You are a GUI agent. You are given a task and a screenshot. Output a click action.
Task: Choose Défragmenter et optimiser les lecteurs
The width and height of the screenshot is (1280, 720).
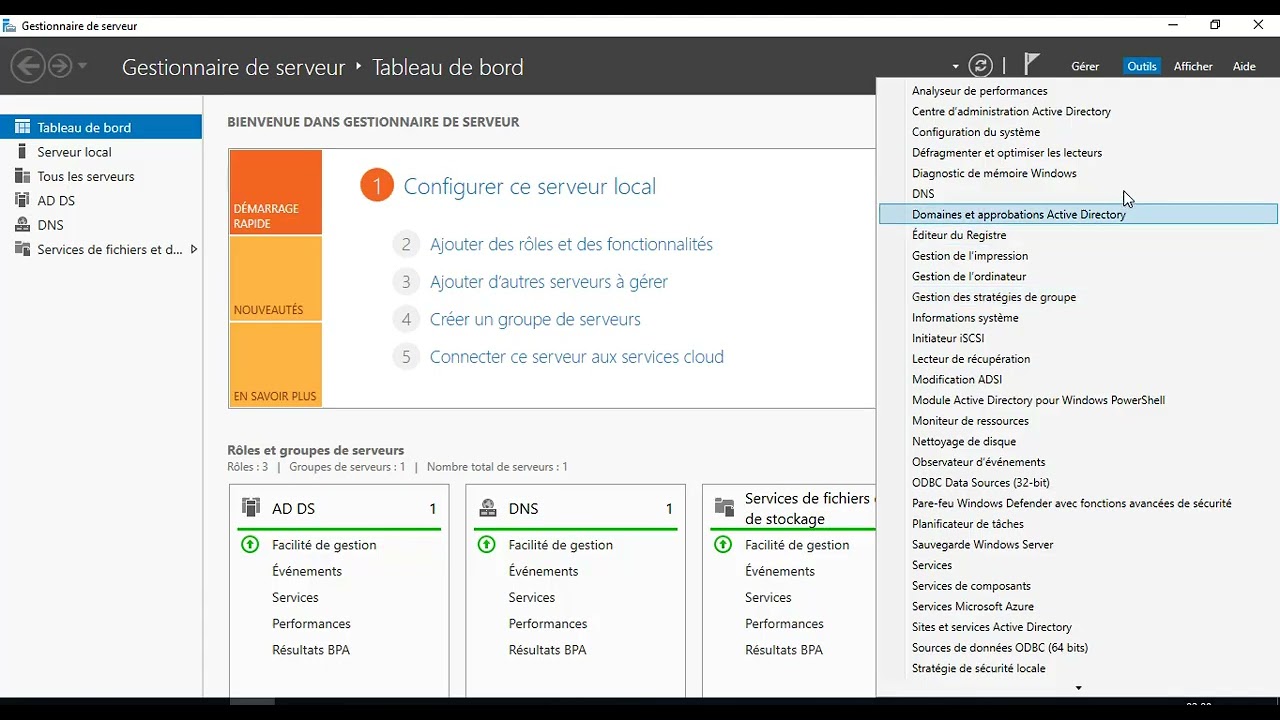tap(1078, 153)
